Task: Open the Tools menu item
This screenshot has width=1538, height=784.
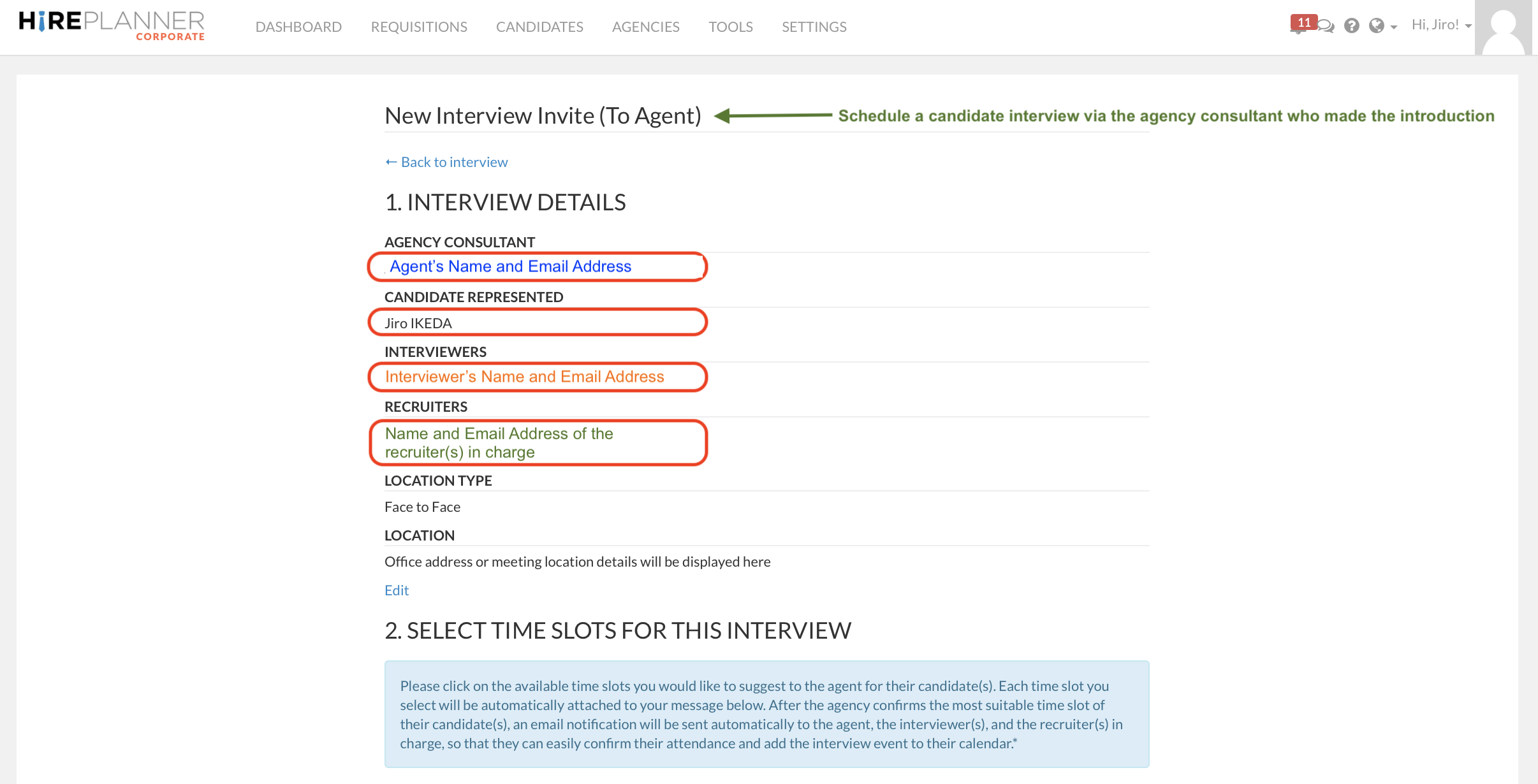Action: (x=730, y=27)
